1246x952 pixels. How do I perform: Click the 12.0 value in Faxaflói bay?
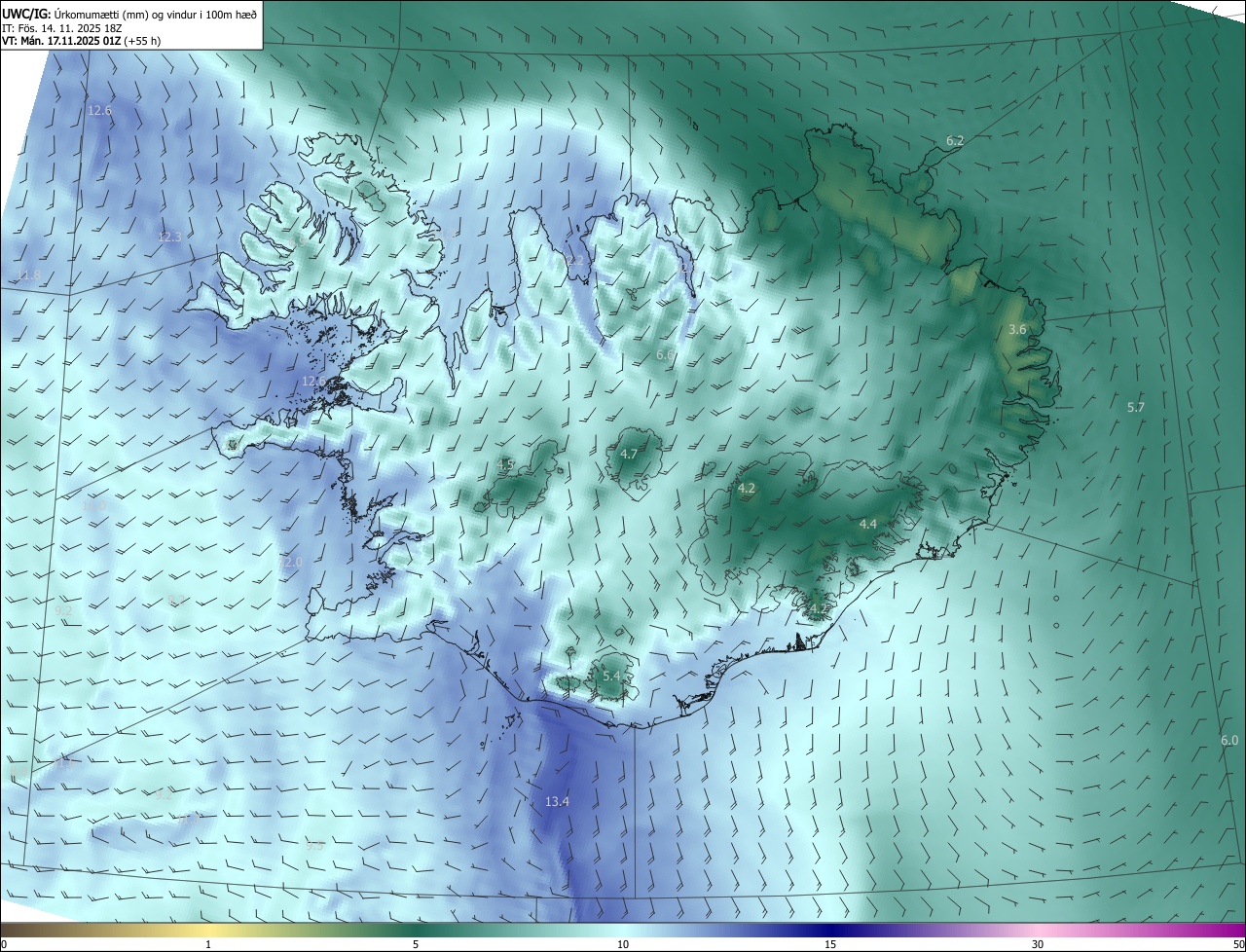coord(290,563)
